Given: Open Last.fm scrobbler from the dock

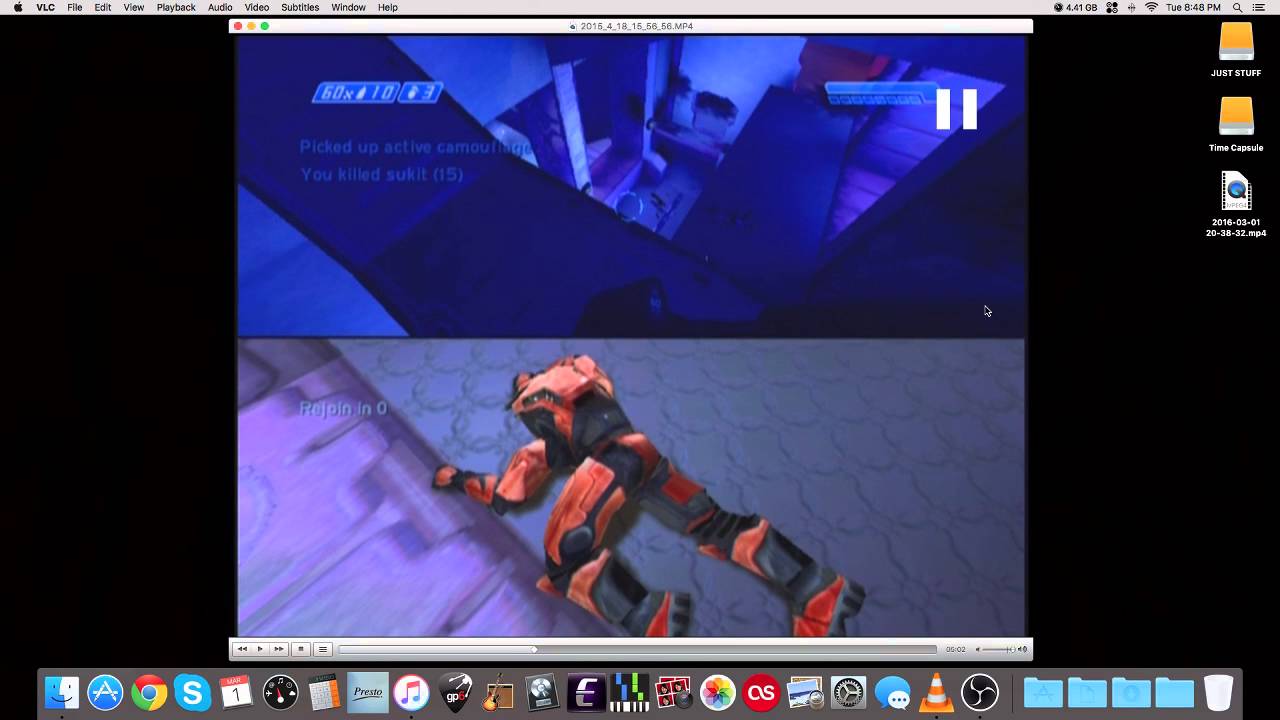Looking at the screenshot, I should tap(761, 692).
